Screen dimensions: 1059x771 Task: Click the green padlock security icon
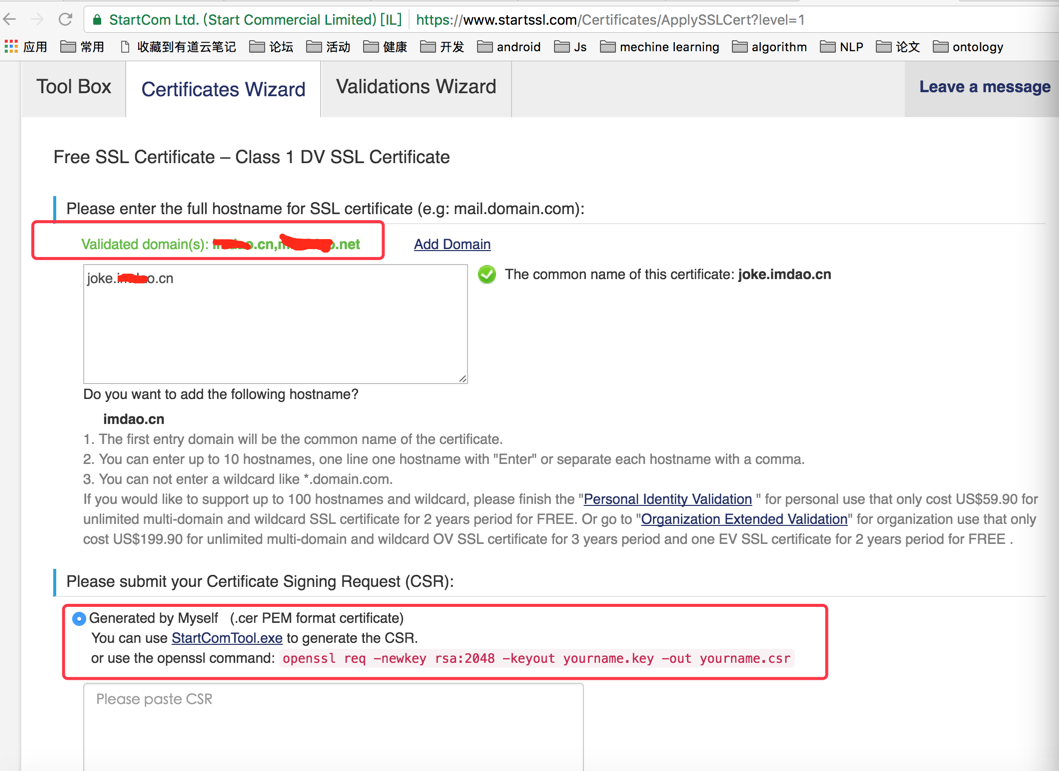pyautogui.click(x=97, y=20)
